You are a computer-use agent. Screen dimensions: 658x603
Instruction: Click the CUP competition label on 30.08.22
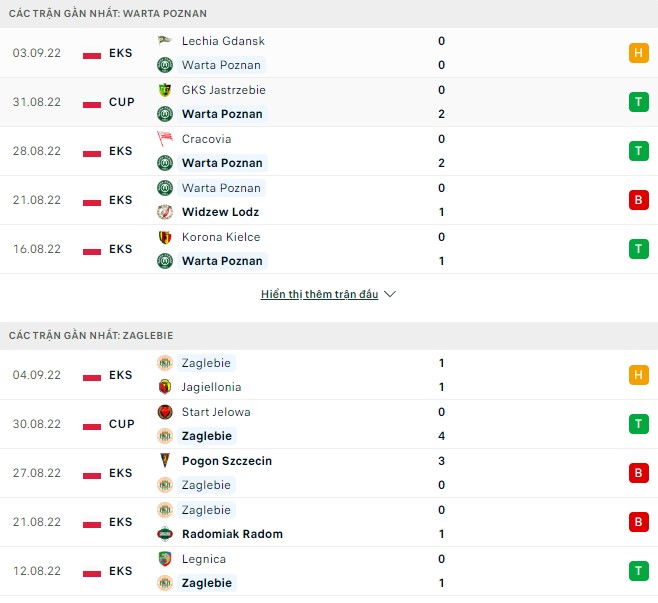pyautogui.click(x=121, y=424)
